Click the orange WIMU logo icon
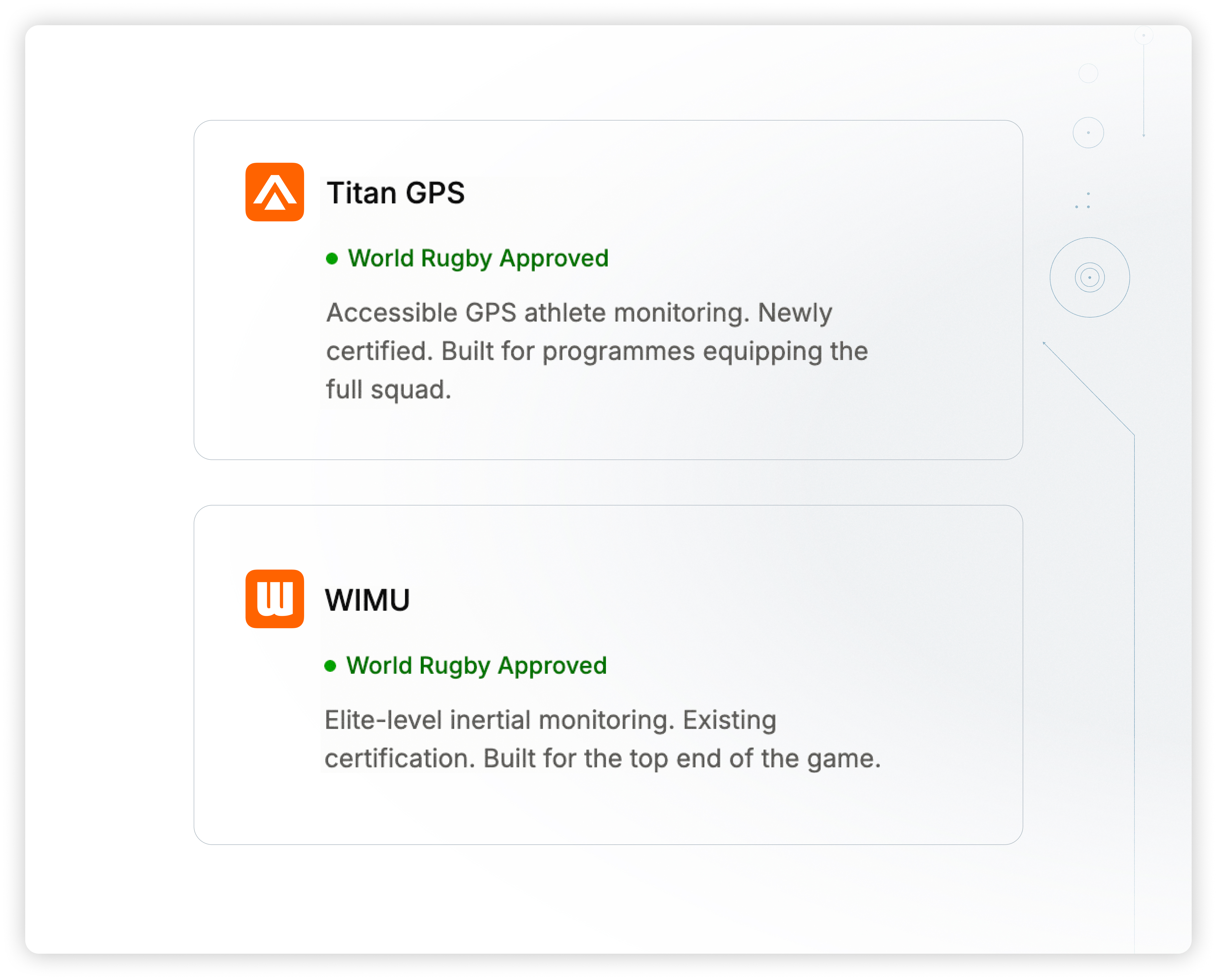Screen dimensions: 1218x980 click(x=275, y=599)
